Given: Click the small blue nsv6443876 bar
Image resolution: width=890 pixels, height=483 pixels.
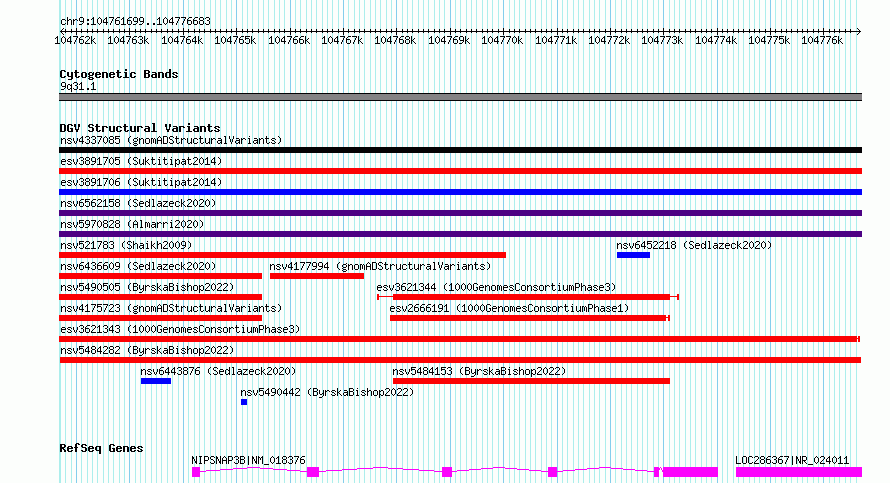Looking at the screenshot, I should coord(156,381).
